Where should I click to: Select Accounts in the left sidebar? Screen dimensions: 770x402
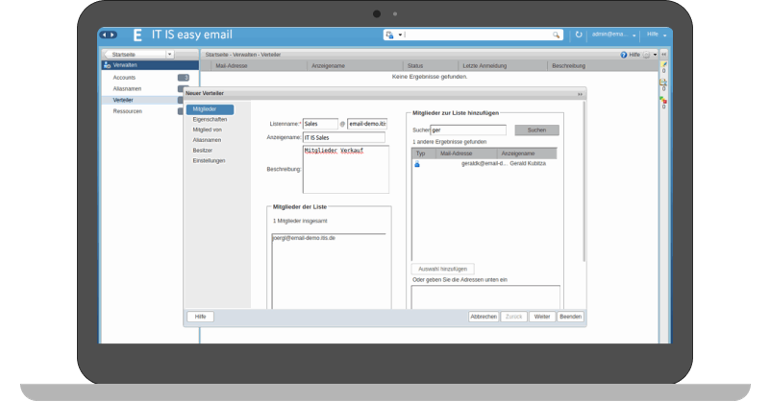124,77
